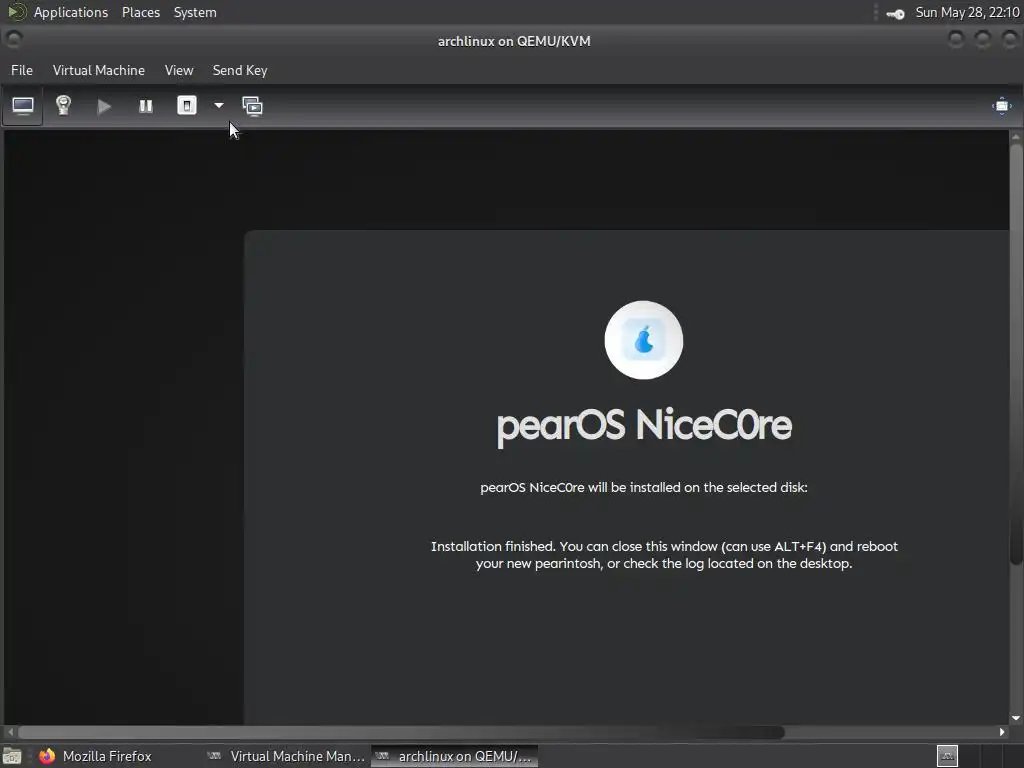Image resolution: width=1024 pixels, height=768 pixels.
Task: Open shutdown options dropdown arrow
Action: tap(219, 105)
